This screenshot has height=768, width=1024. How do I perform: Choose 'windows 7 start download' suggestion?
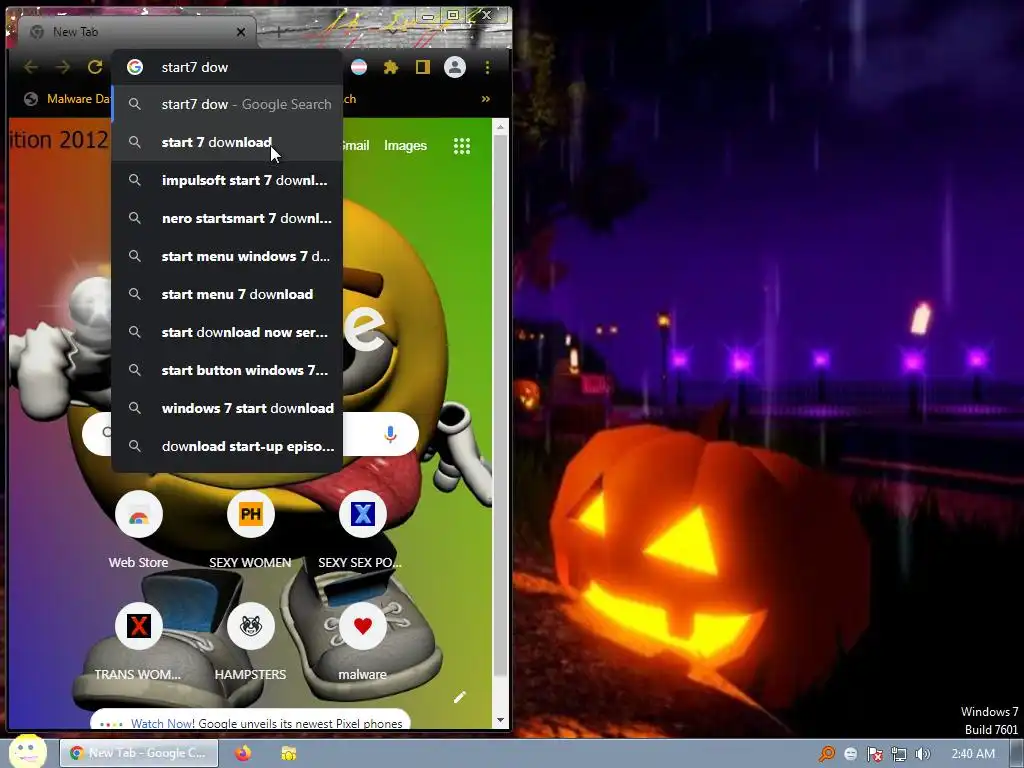pyautogui.click(x=227, y=408)
